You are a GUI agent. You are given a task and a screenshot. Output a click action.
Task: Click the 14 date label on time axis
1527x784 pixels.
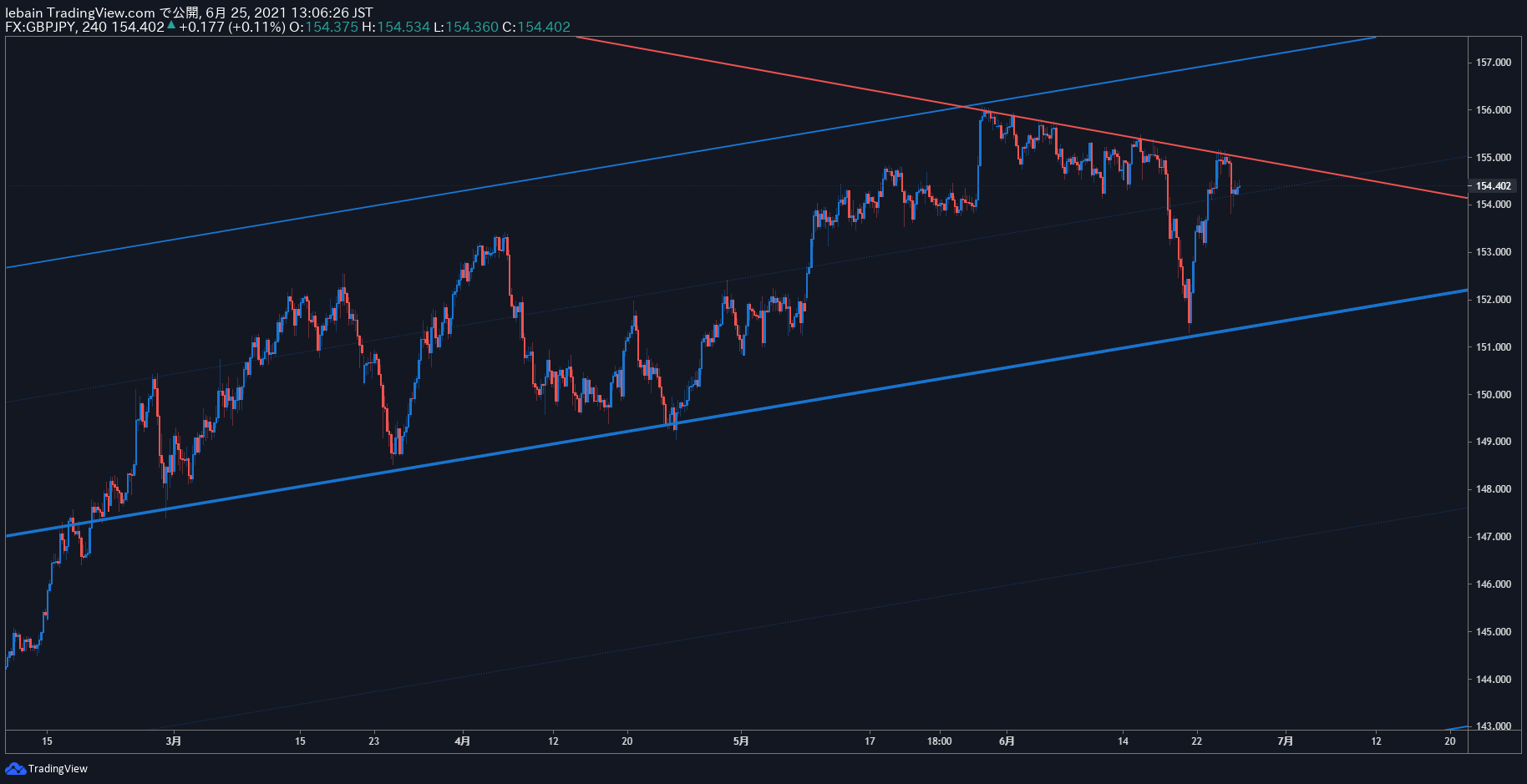coord(1123,741)
